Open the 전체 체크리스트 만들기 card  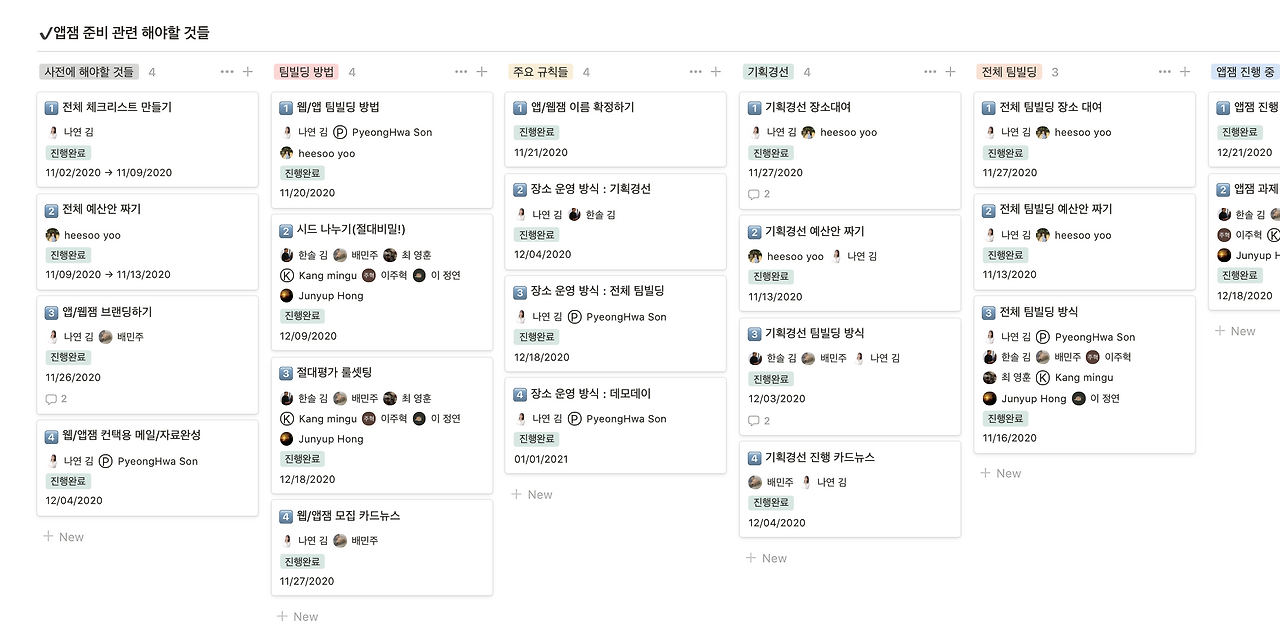(x=147, y=139)
